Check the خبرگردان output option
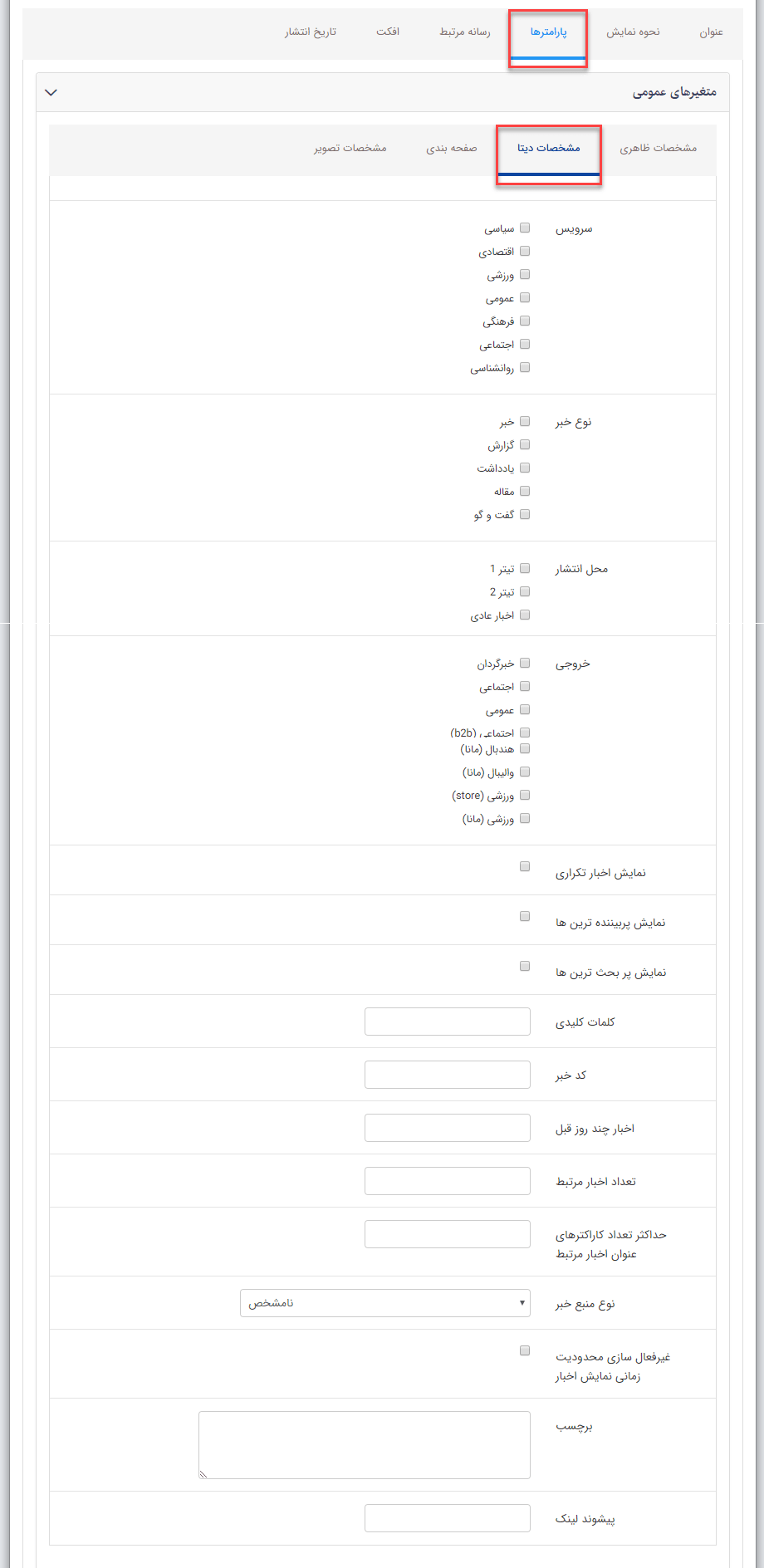764x1568 pixels. tap(524, 662)
